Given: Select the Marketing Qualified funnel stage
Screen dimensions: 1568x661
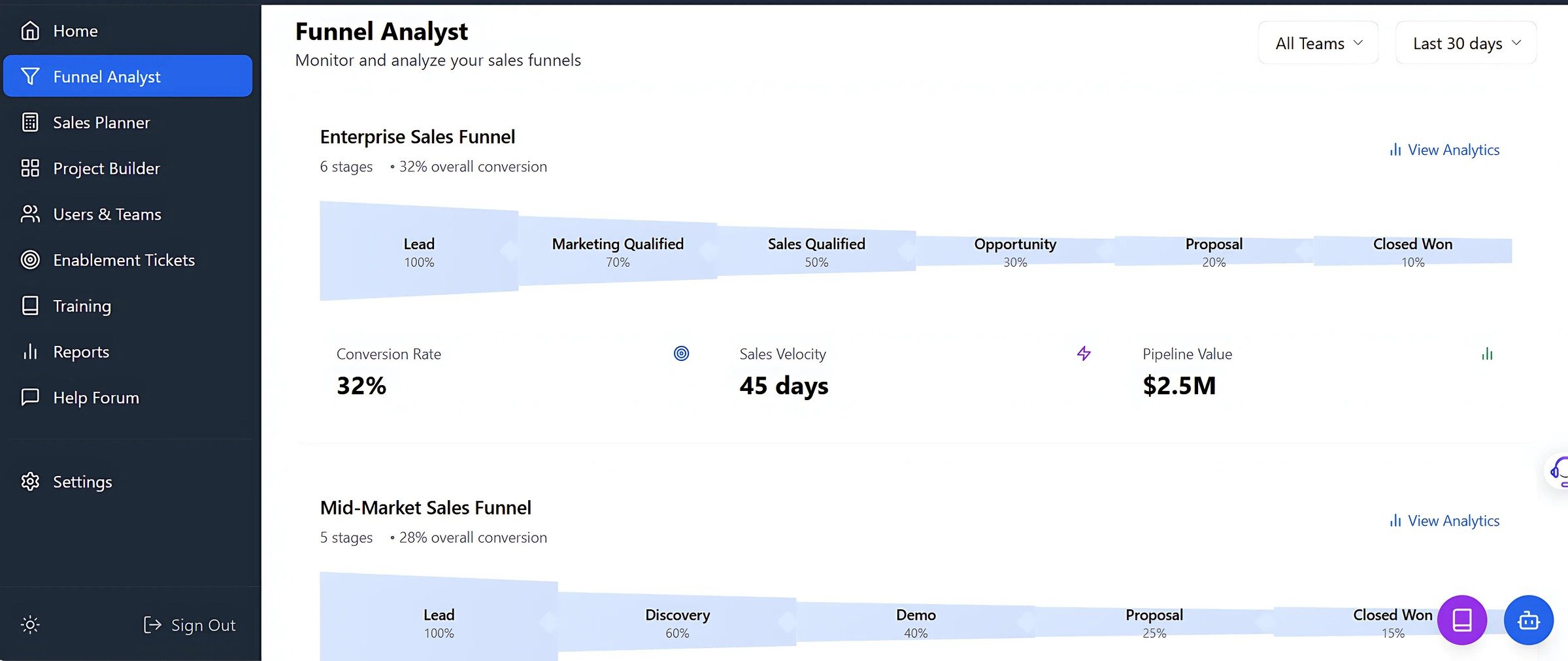Looking at the screenshot, I should click(618, 251).
